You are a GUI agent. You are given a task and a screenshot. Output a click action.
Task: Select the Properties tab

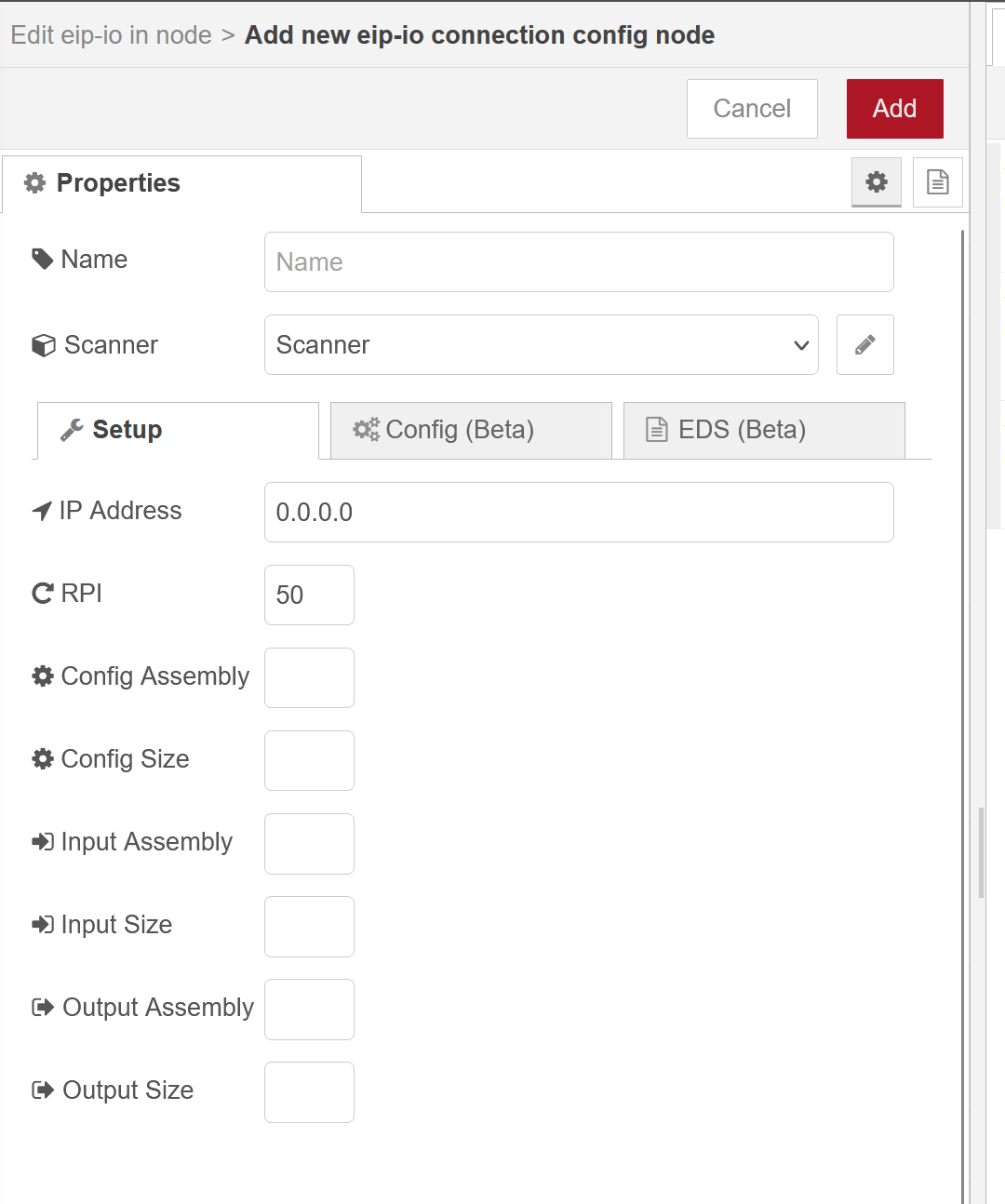pyautogui.click(x=181, y=183)
